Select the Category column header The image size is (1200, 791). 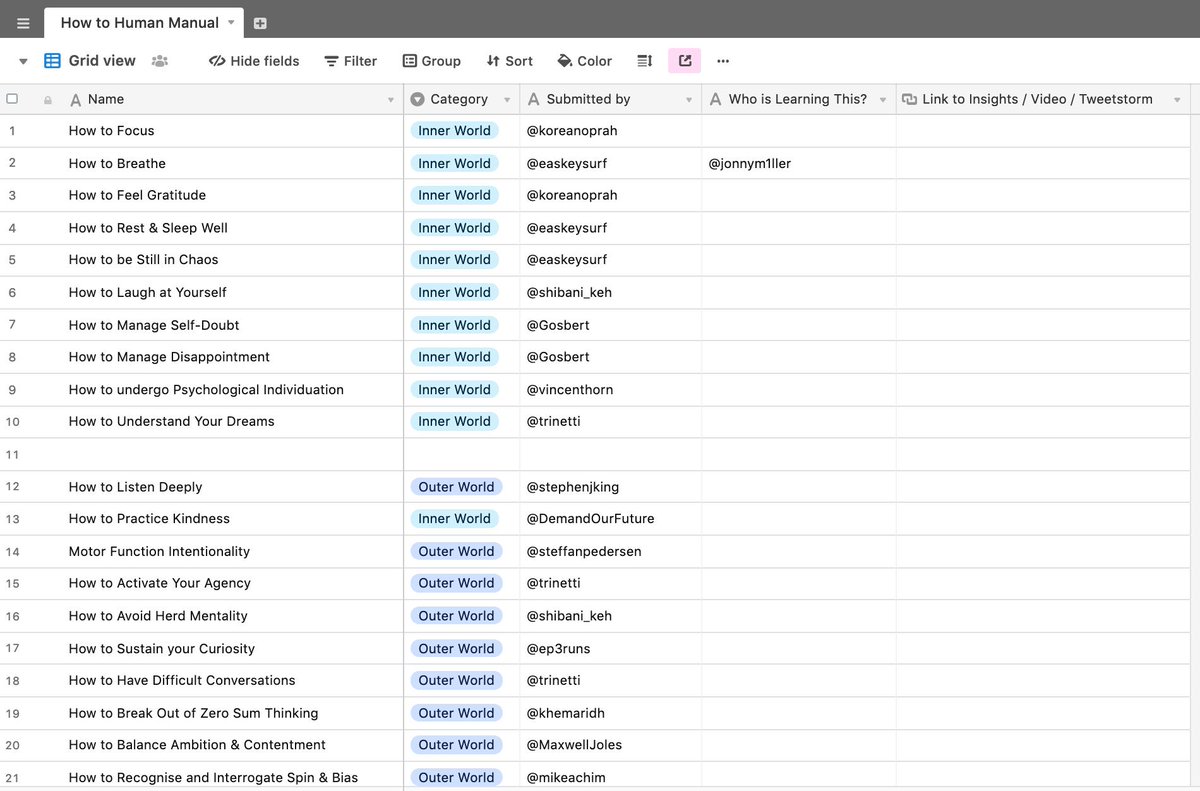(x=462, y=99)
